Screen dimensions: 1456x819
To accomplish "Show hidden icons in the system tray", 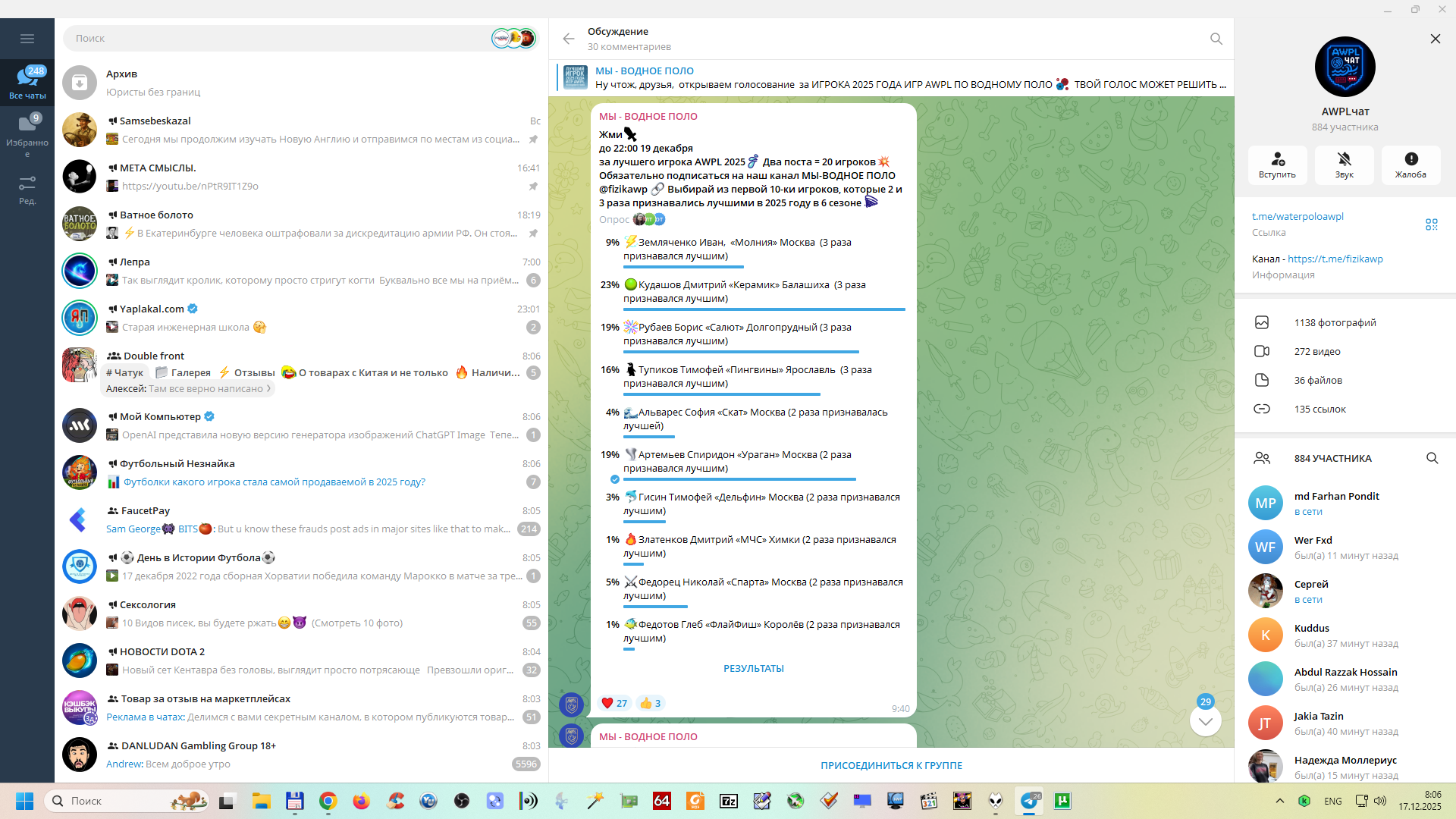I will coord(1279,801).
